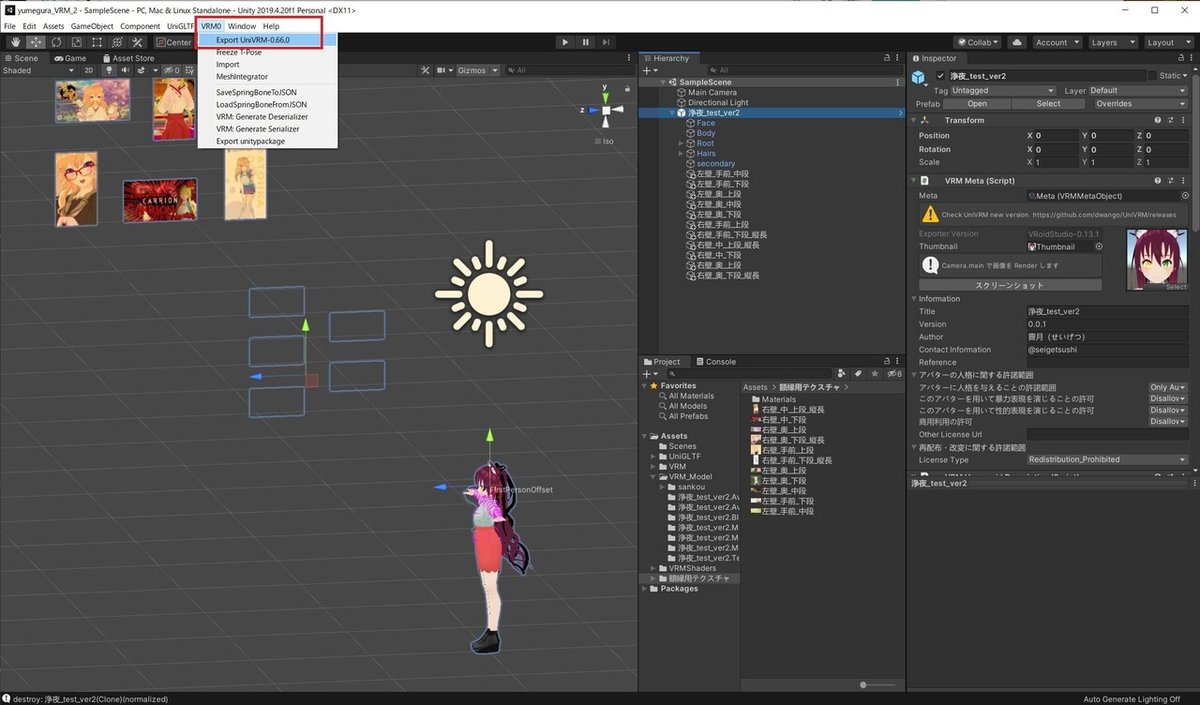The width and height of the screenshot is (1200, 705).
Task: Select the Transform tool
Action: pos(116,42)
